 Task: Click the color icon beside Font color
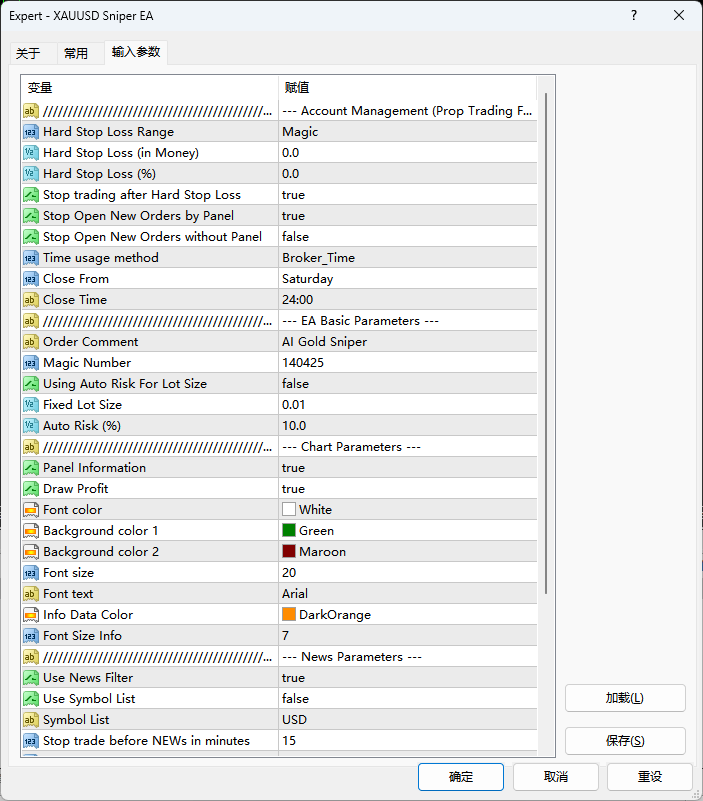point(31,510)
